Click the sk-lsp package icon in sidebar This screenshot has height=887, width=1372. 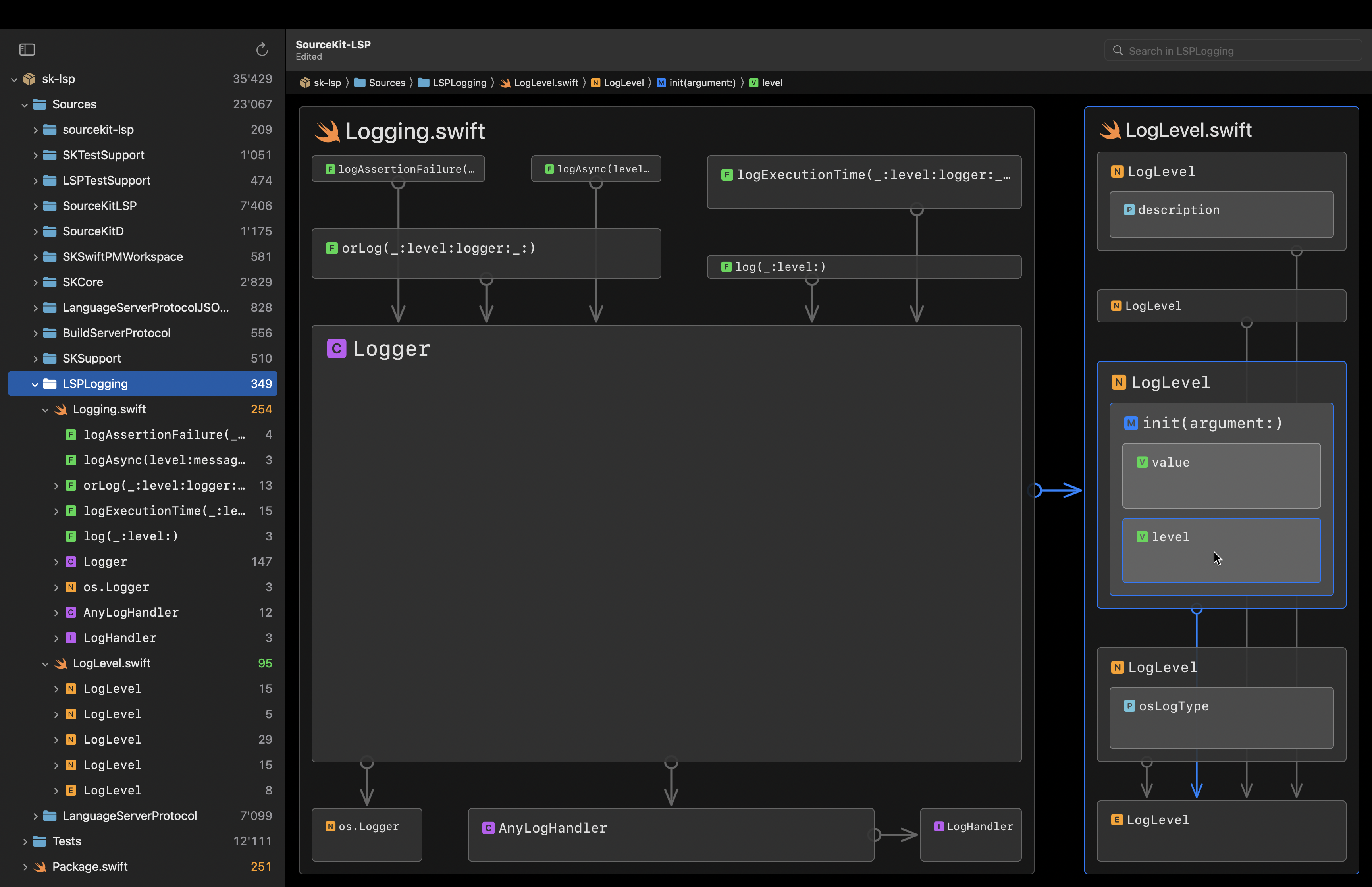[29, 79]
